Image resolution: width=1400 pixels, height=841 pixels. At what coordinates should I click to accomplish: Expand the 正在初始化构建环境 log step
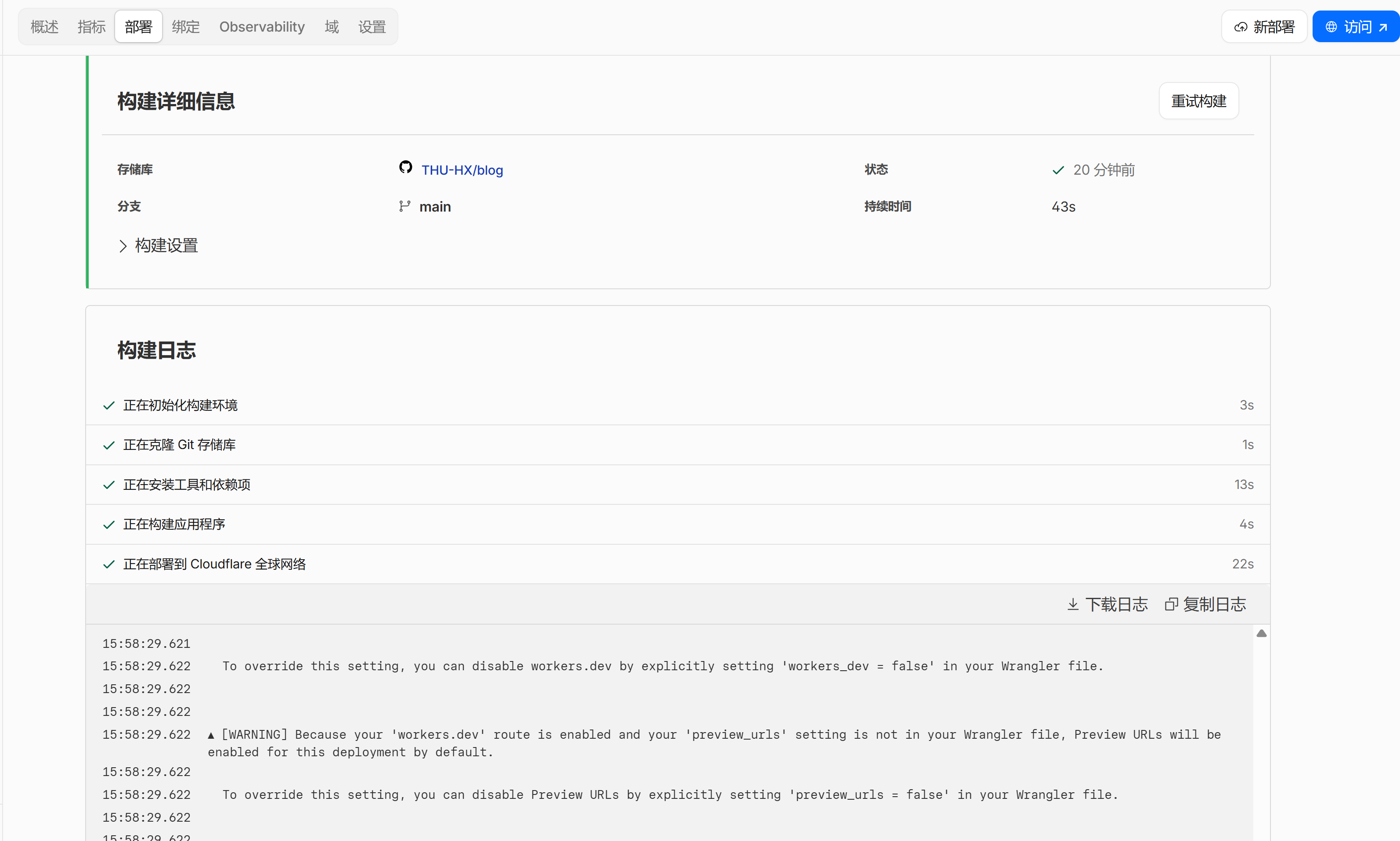tap(678, 405)
